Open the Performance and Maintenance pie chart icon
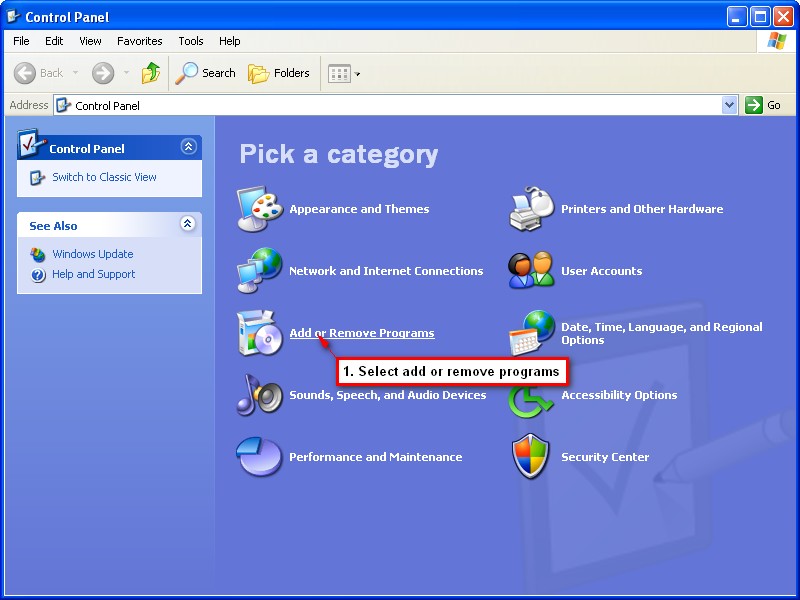 [x=259, y=456]
